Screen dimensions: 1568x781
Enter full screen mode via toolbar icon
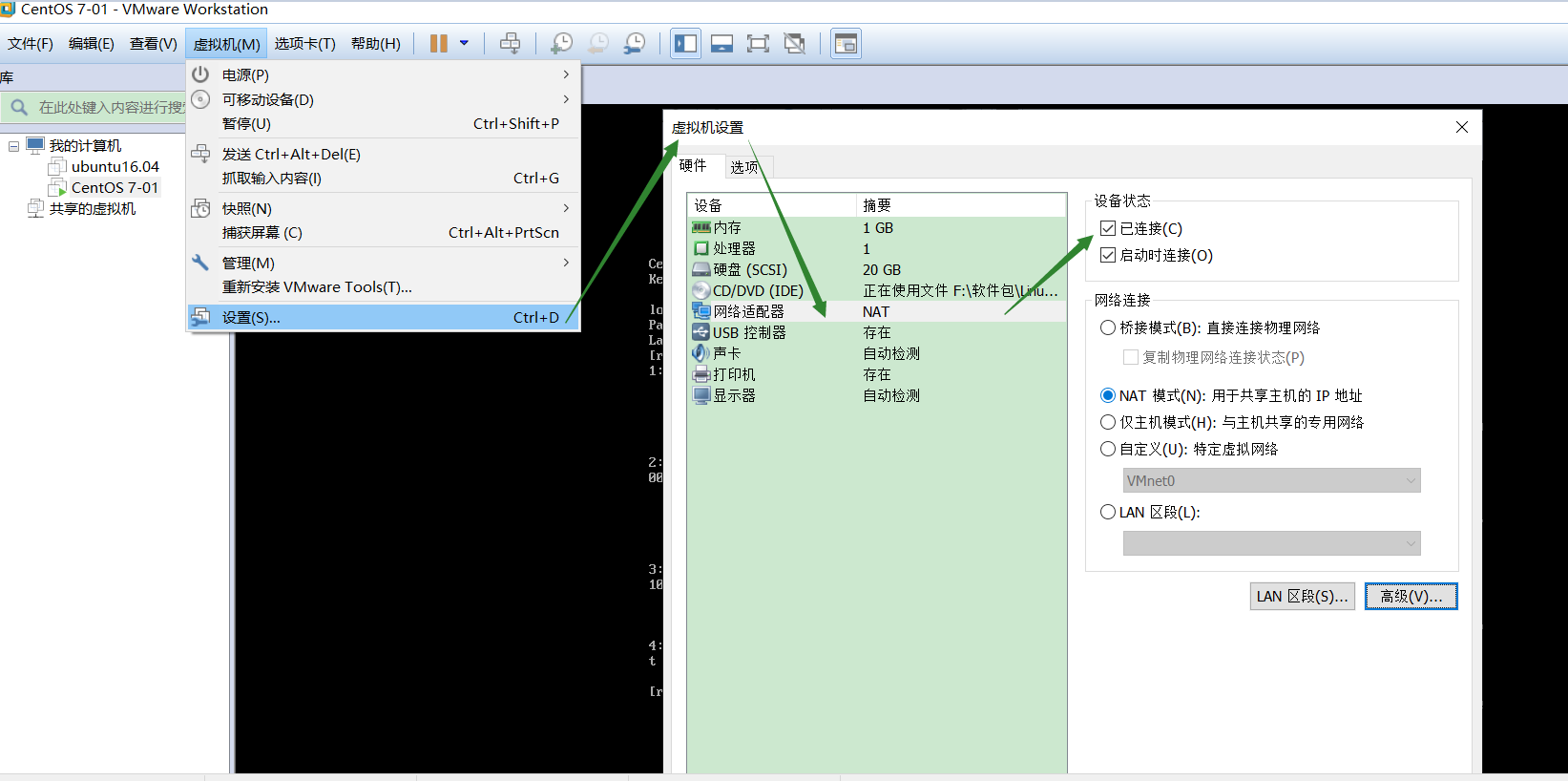[x=758, y=43]
